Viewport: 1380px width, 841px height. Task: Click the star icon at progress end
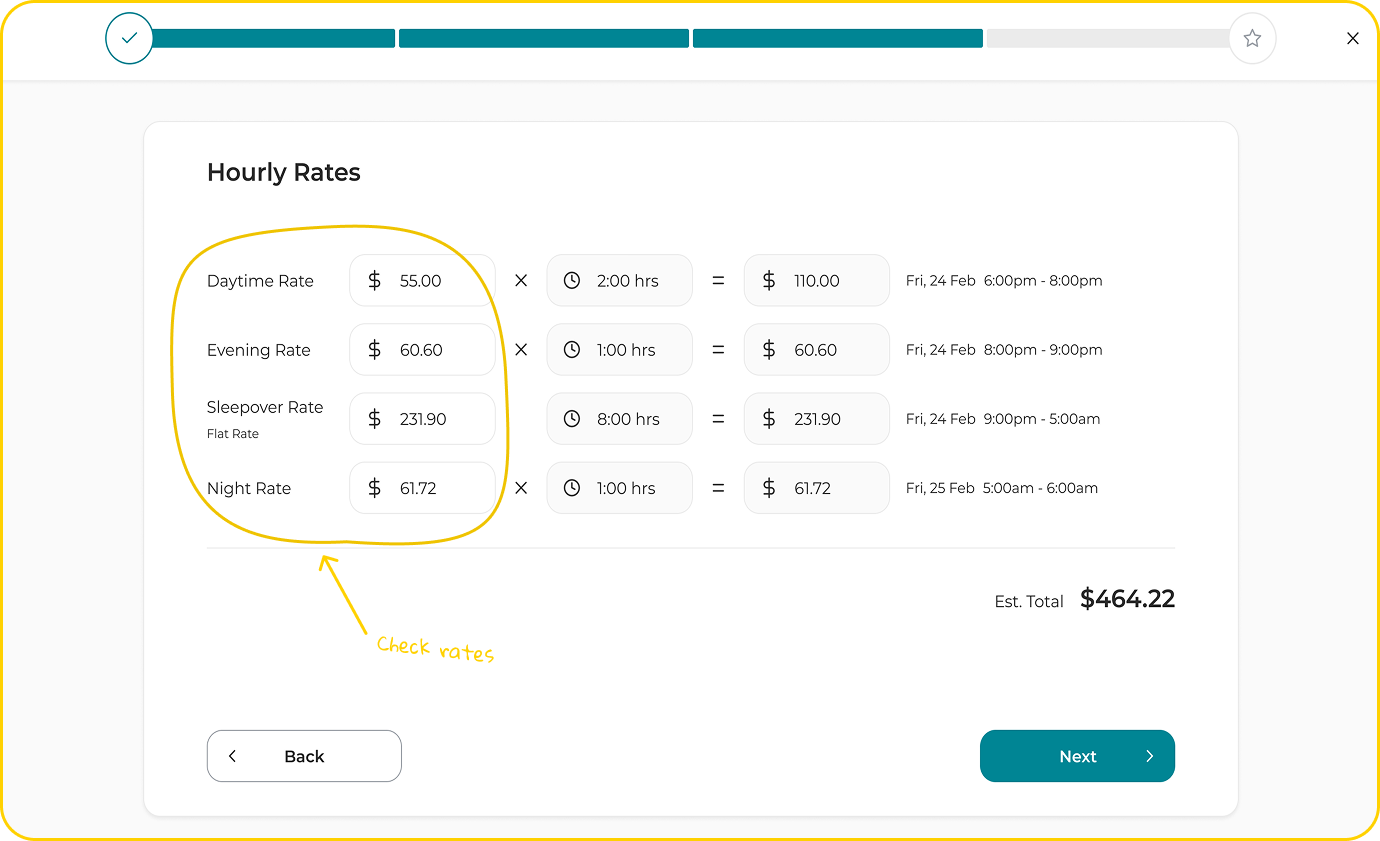coord(1252,39)
